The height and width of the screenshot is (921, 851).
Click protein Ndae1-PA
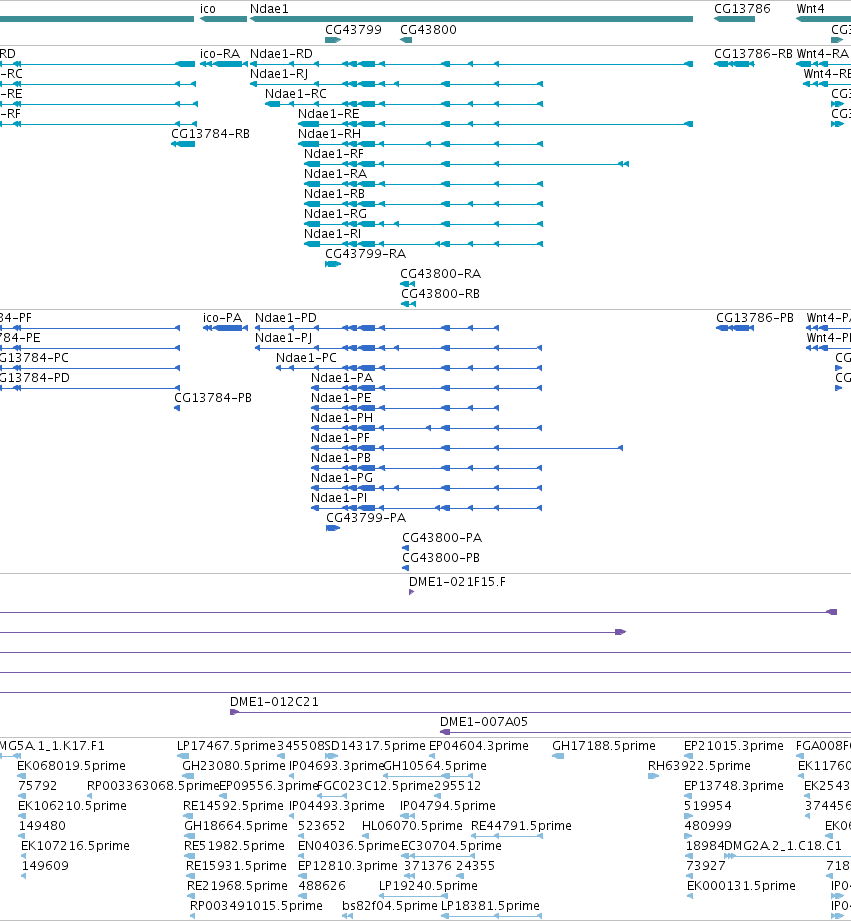point(342,378)
